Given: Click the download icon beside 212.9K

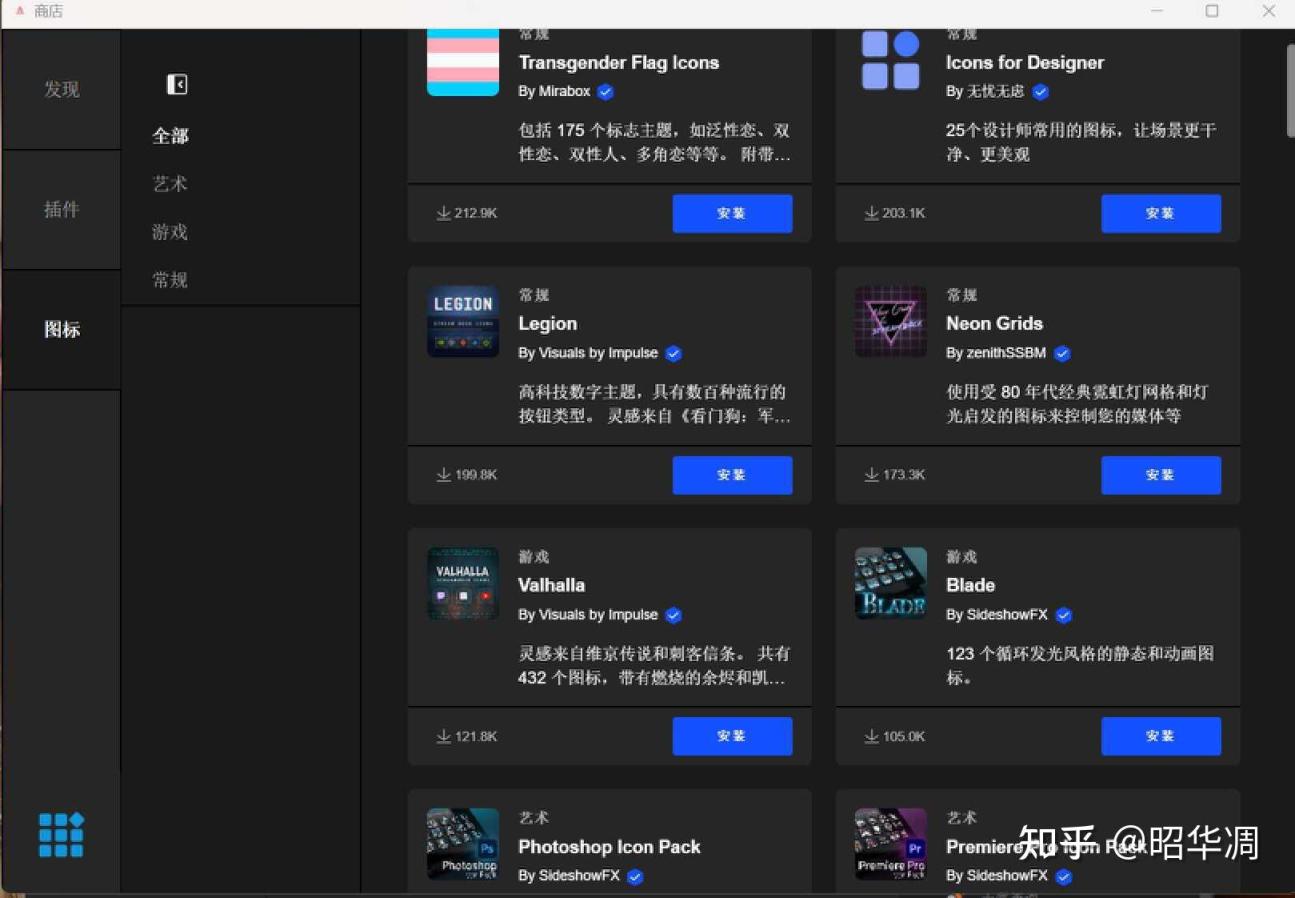Looking at the screenshot, I should (x=443, y=213).
